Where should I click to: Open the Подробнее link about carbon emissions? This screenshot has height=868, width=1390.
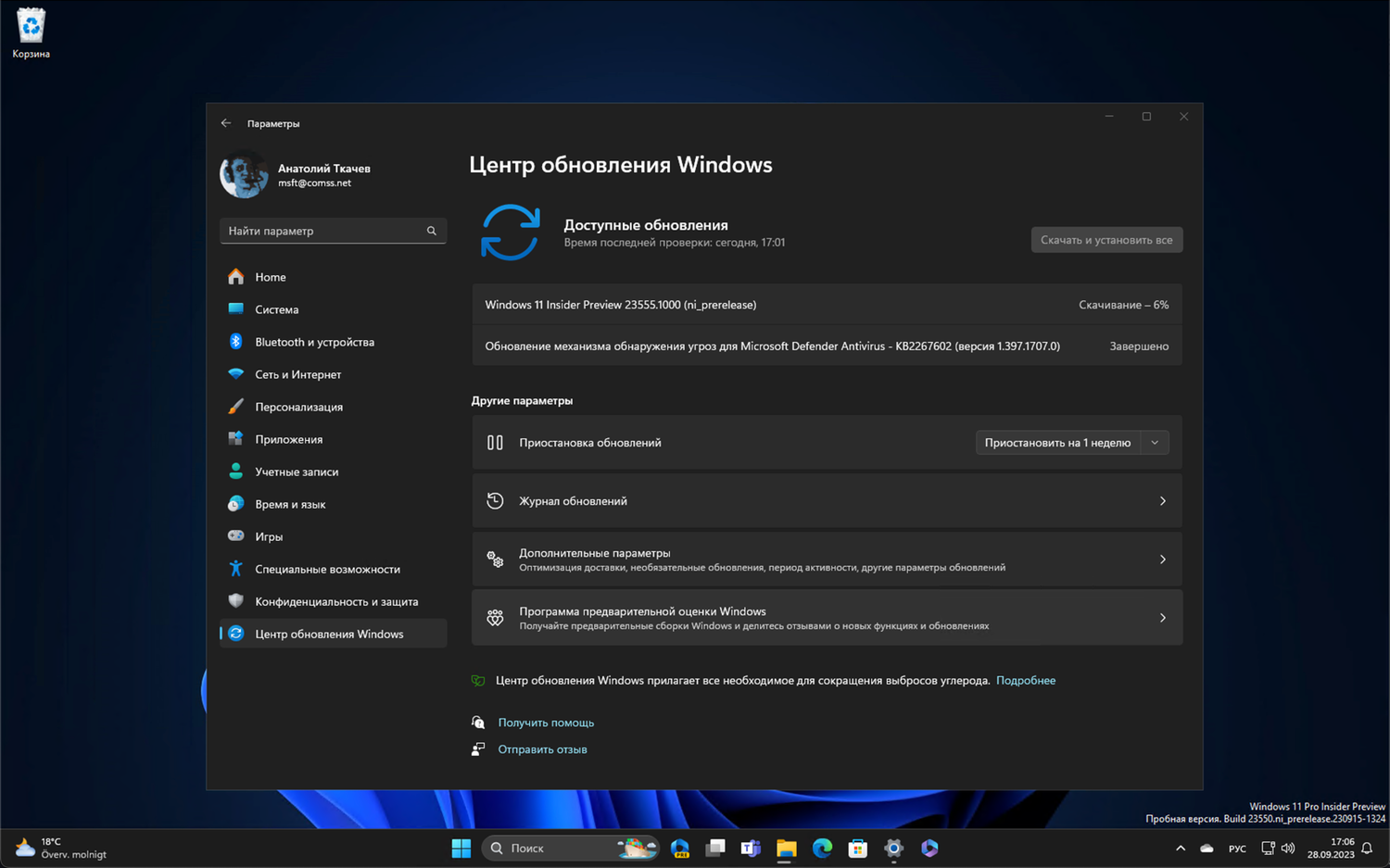tap(1026, 680)
